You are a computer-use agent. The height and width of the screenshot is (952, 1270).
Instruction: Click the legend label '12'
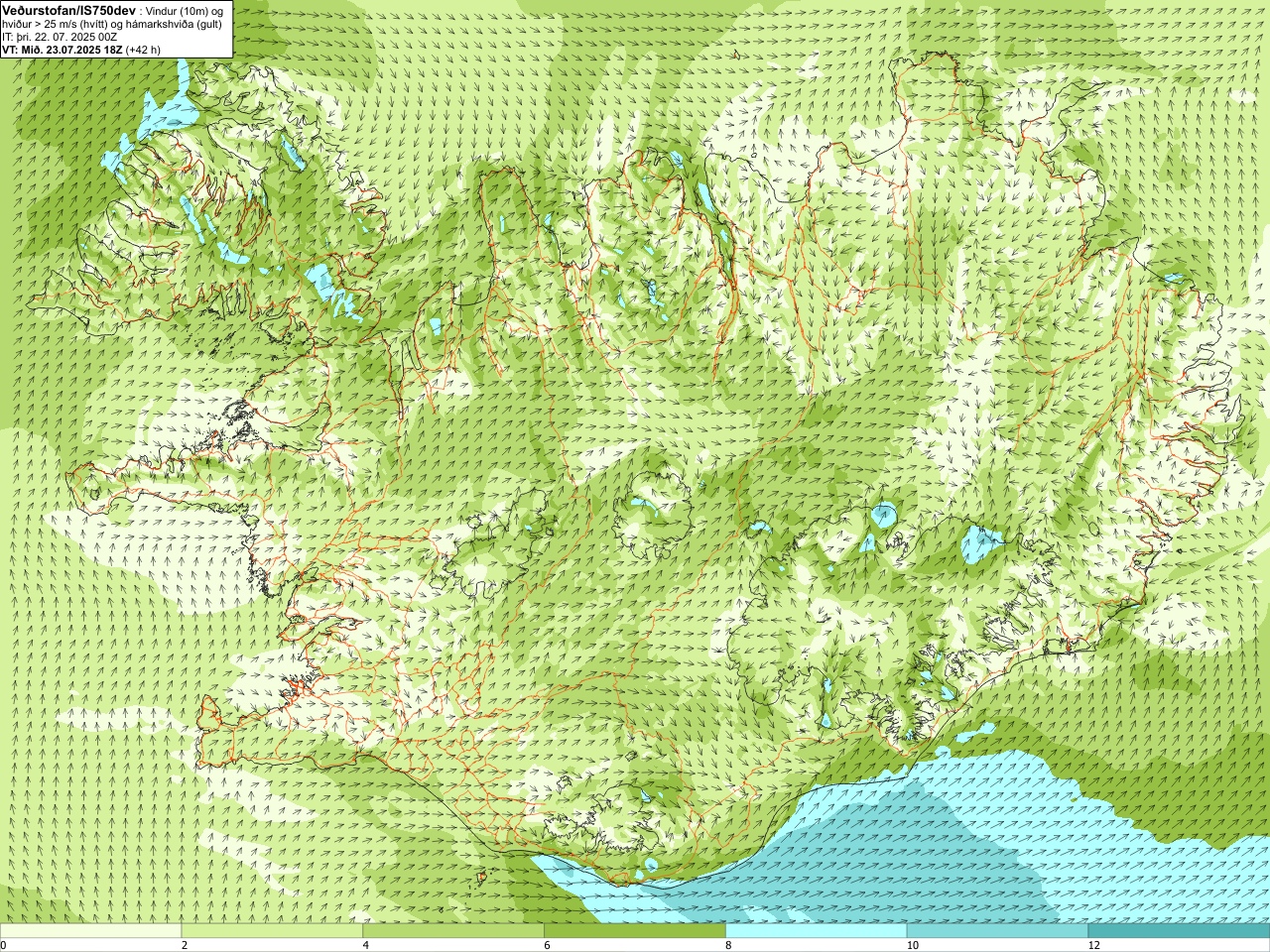pyautogui.click(x=1093, y=946)
